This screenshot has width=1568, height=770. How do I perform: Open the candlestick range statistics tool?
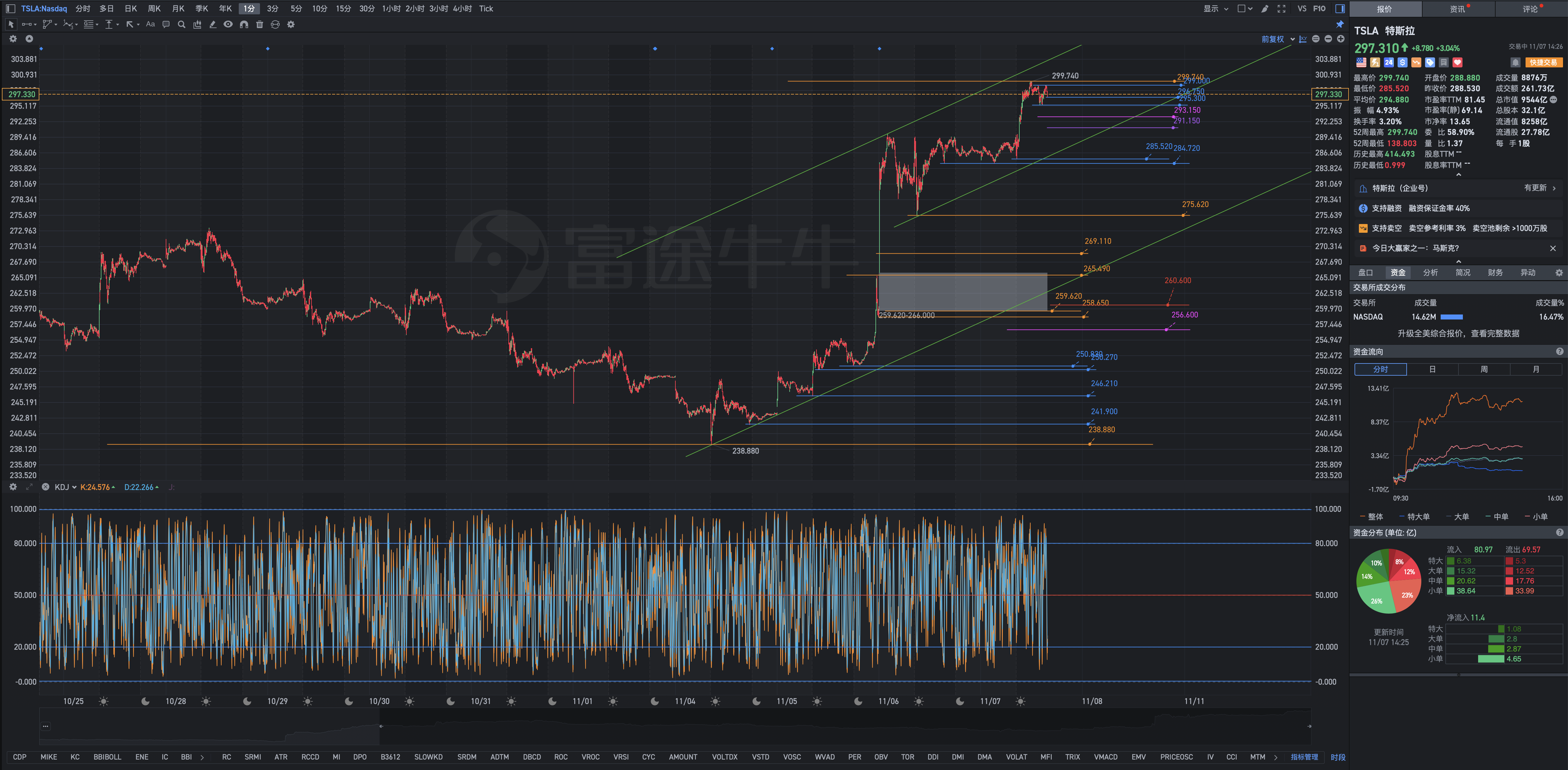tap(197, 24)
